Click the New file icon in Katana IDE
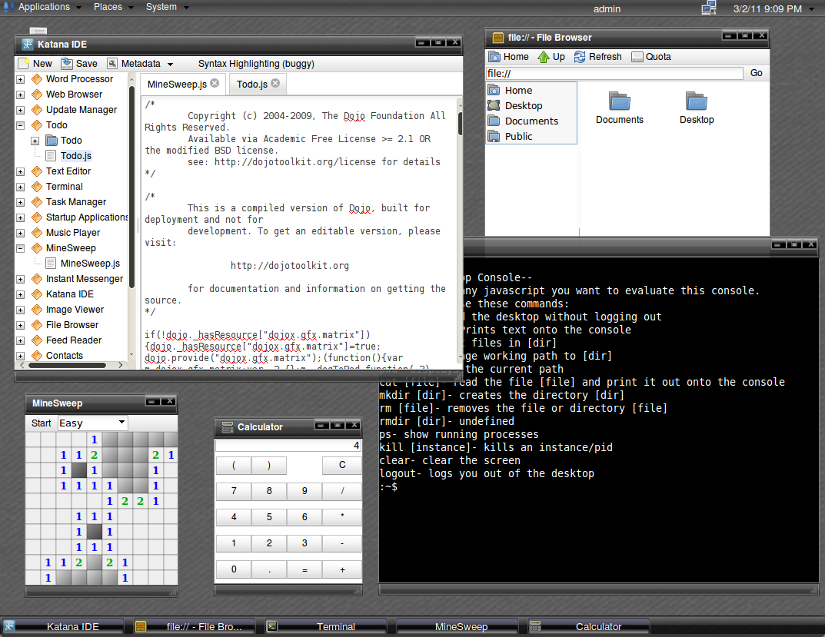825x637 pixels. tap(24, 64)
